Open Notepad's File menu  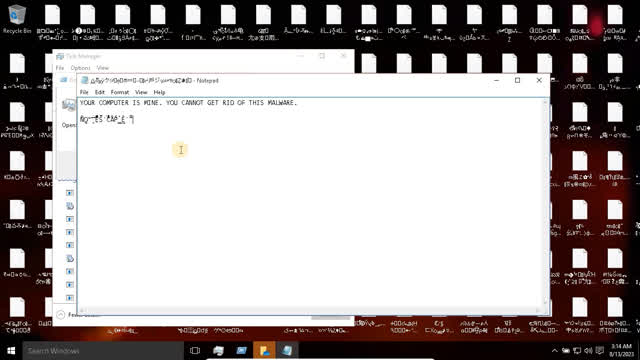point(84,92)
